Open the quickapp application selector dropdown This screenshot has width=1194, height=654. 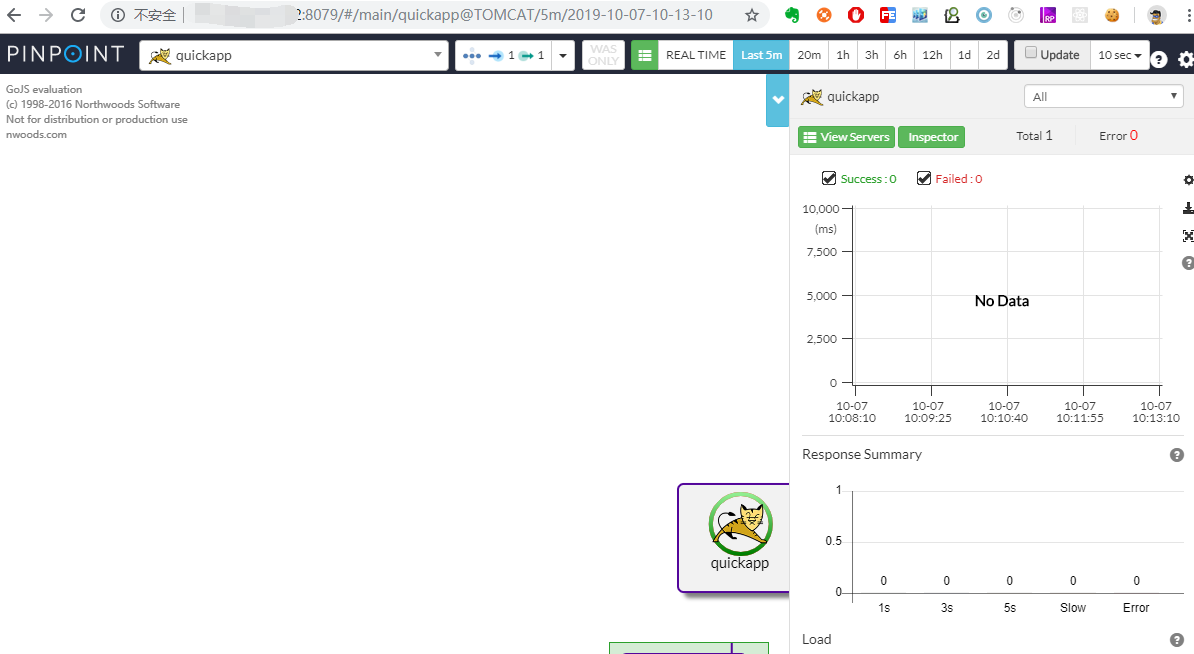click(294, 55)
